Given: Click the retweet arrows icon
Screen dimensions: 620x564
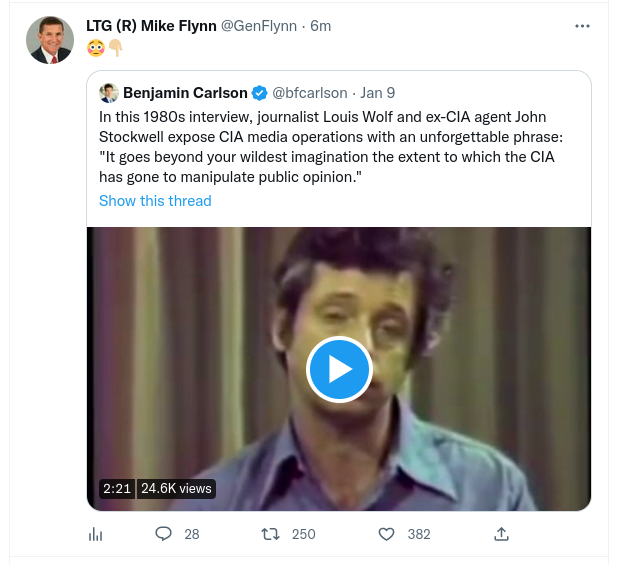Looking at the screenshot, I should tap(269, 534).
